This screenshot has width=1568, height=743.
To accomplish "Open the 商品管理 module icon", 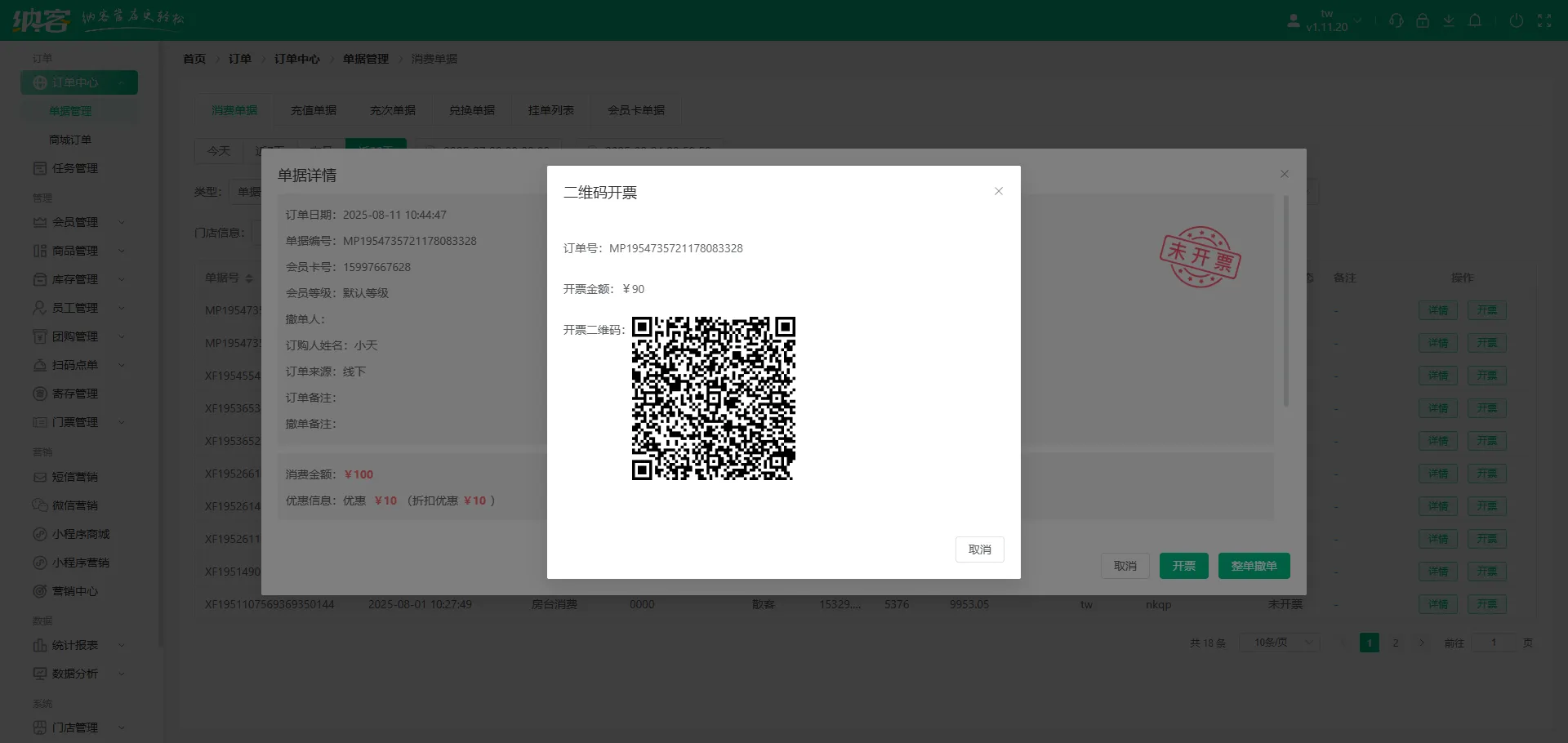I will pyautogui.click(x=39, y=251).
